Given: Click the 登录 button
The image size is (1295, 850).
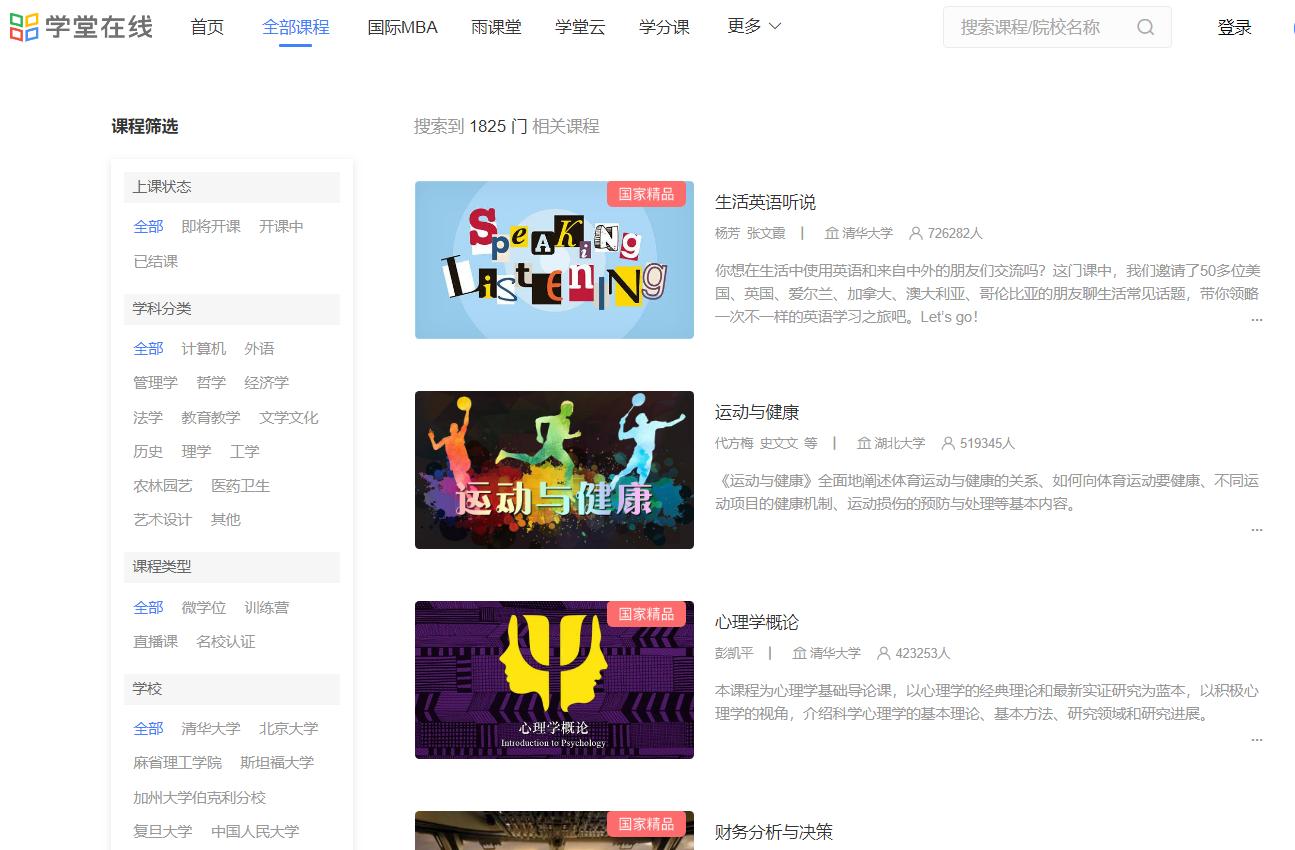Looking at the screenshot, I should pos(1234,27).
